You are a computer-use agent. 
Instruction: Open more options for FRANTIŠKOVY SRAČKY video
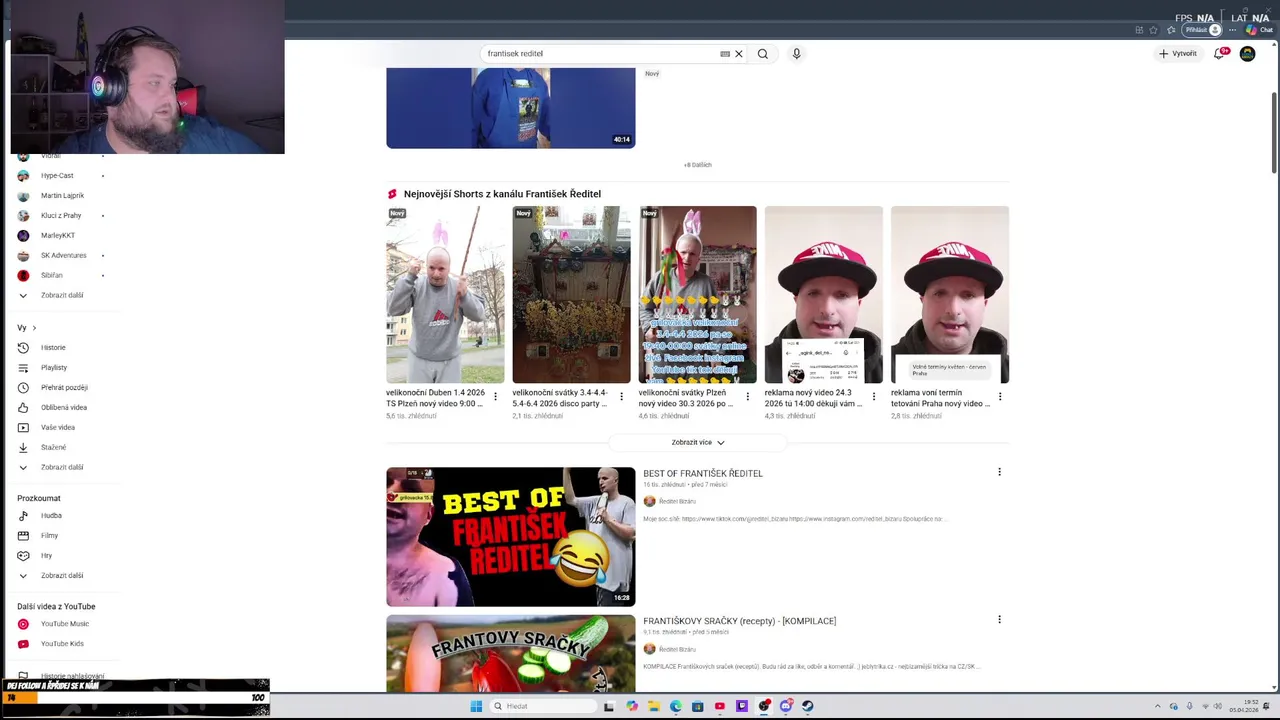point(999,620)
